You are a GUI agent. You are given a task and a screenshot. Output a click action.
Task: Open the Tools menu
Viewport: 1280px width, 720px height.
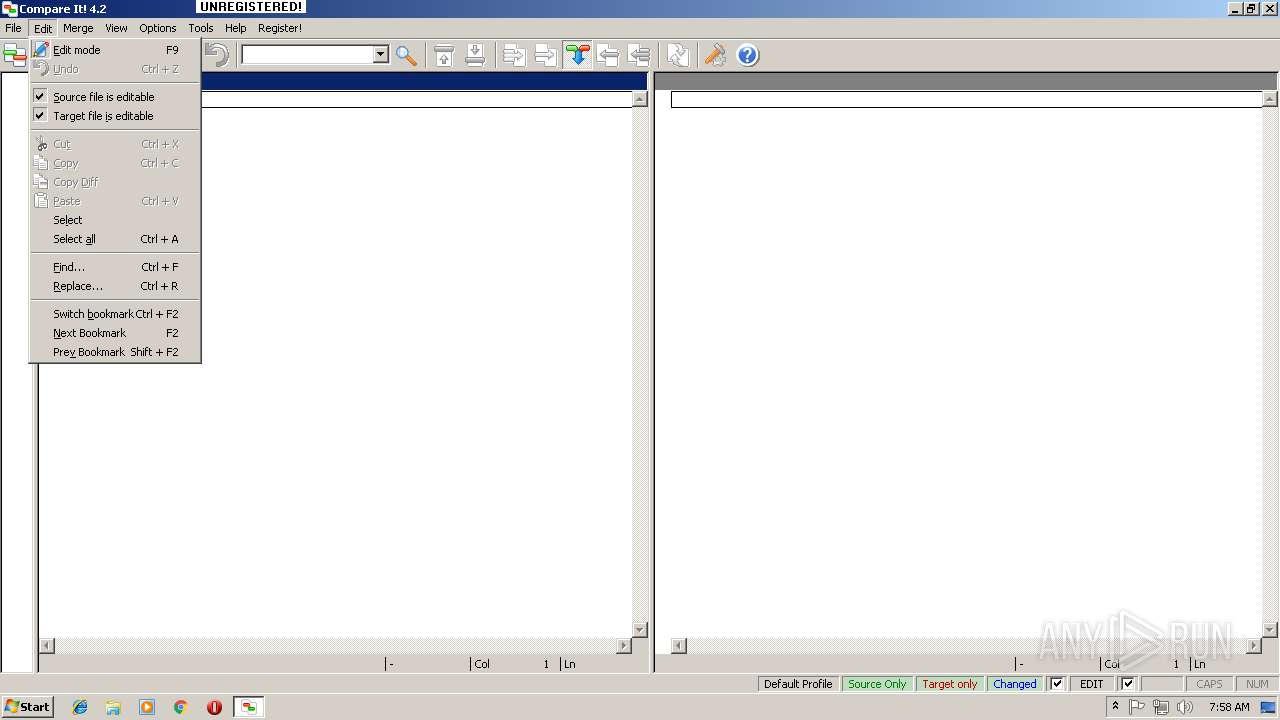(x=201, y=28)
